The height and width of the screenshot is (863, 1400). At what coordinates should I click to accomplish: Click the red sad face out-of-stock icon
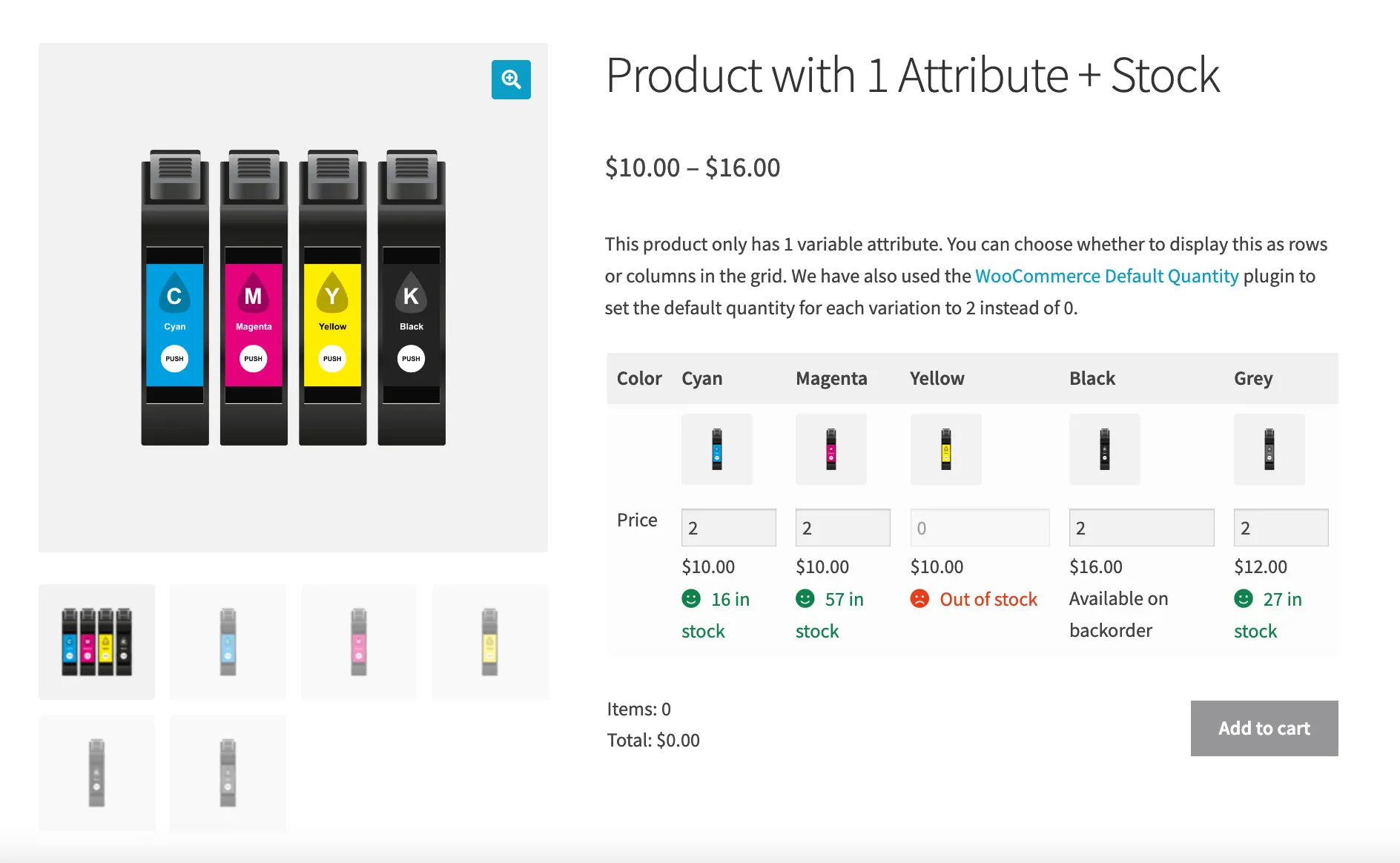[919, 598]
